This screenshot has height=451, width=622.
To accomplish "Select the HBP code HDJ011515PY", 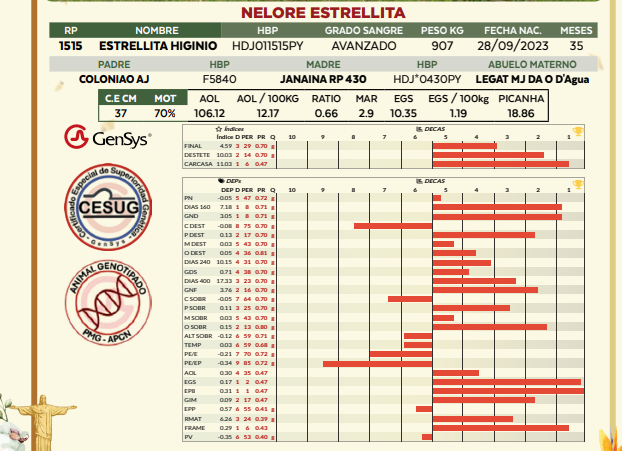I will click(x=268, y=46).
